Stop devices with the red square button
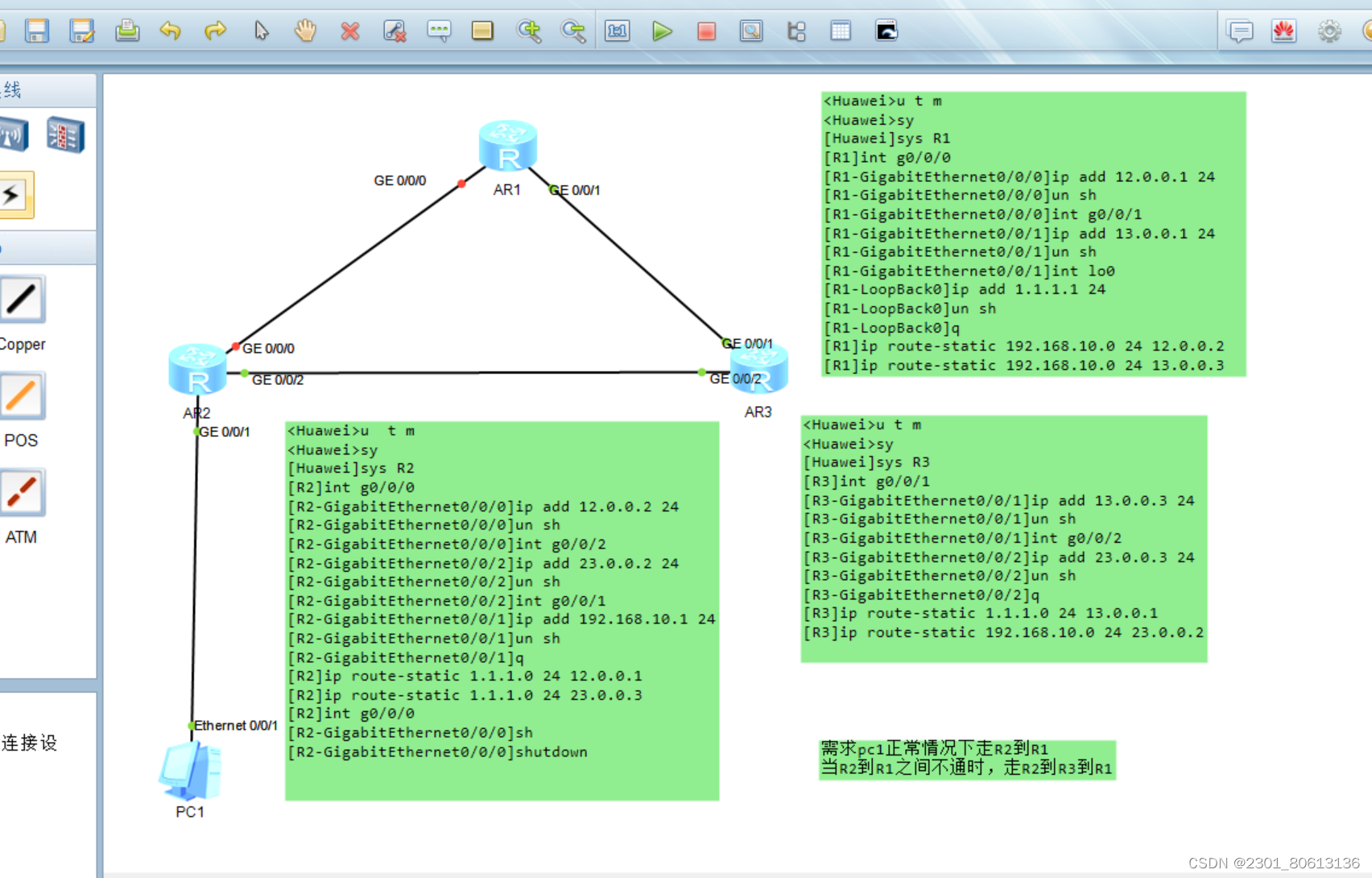The width and height of the screenshot is (1372, 878). [x=707, y=31]
